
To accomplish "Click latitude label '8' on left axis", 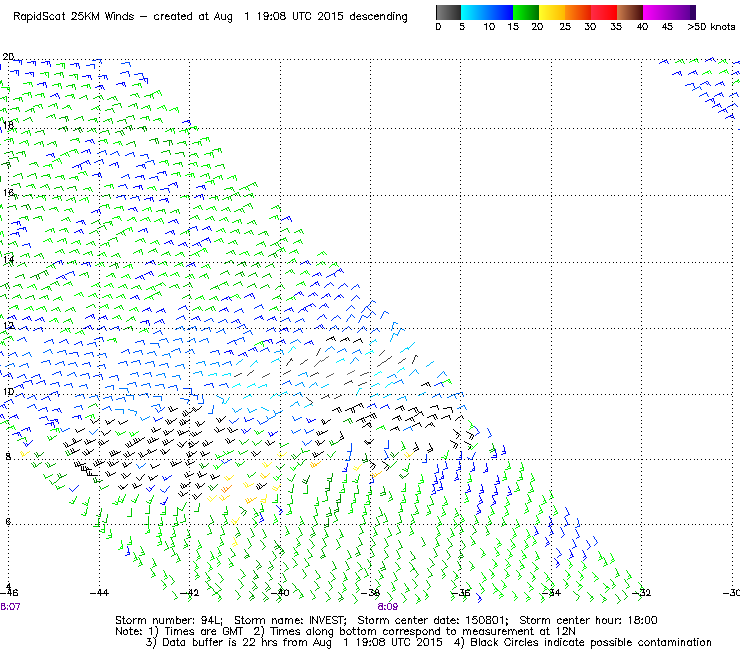I will (x=8, y=456).
